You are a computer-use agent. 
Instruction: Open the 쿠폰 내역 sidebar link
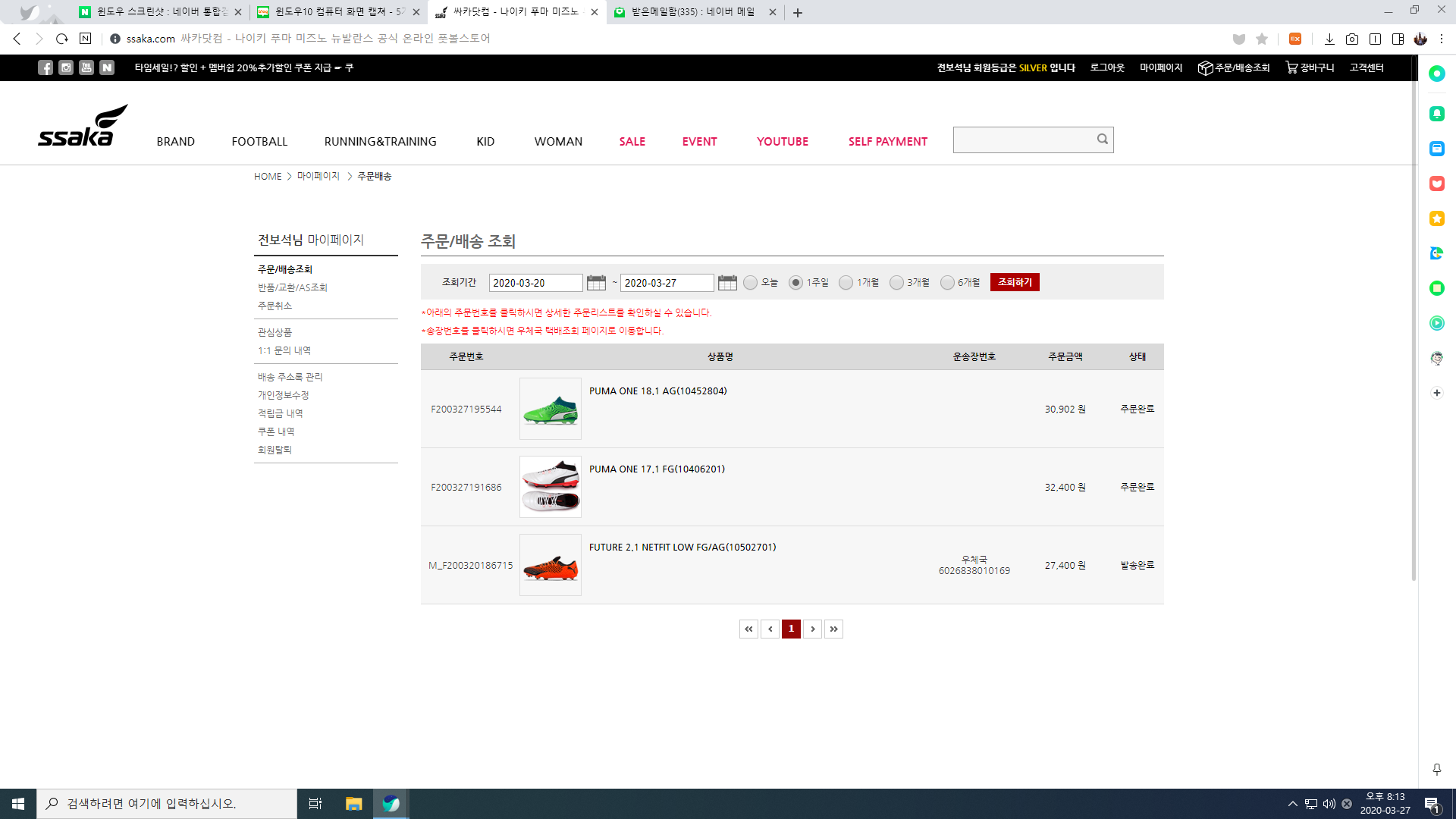click(276, 431)
